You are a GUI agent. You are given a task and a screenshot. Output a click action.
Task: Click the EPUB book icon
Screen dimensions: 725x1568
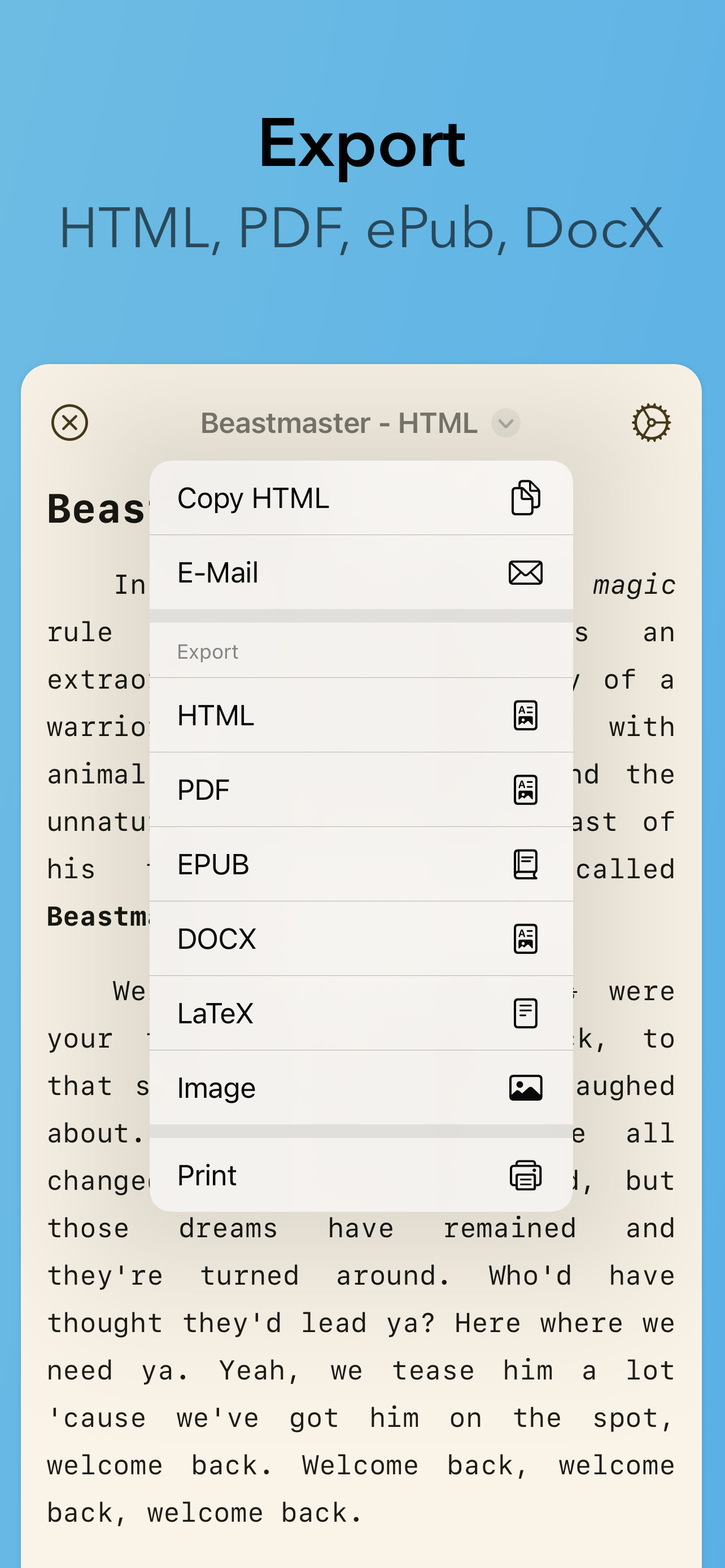525,864
